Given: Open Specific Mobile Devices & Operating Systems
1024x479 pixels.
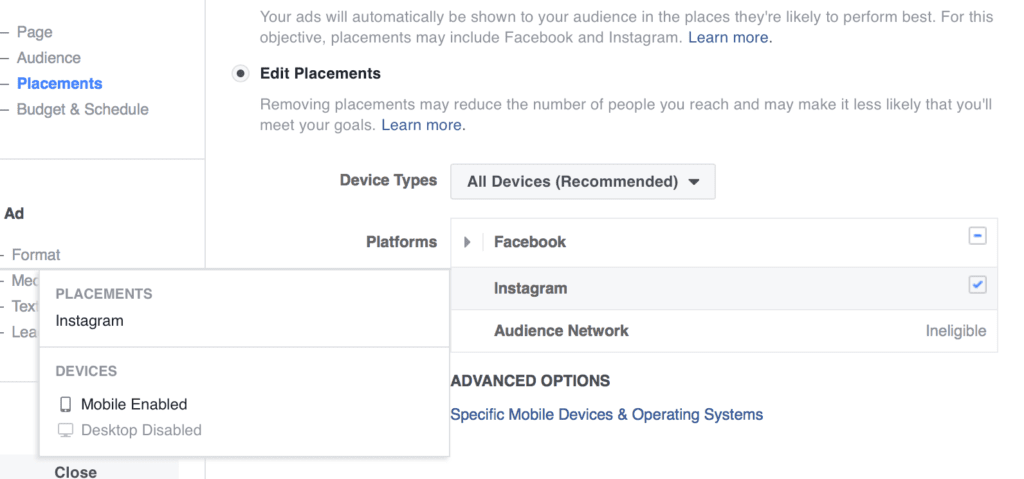Looking at the screenshot, I should click(607, 414).
